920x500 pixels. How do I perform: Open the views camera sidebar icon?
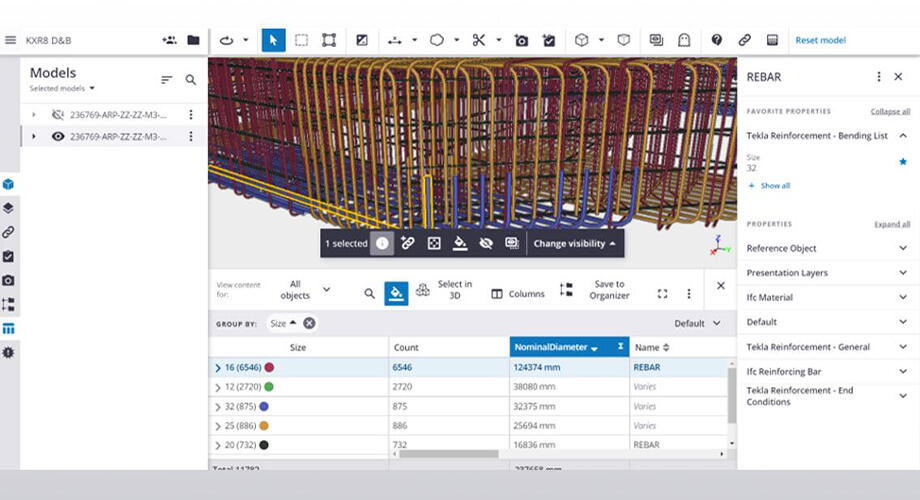pyautogui.click(x=8, y=281)
